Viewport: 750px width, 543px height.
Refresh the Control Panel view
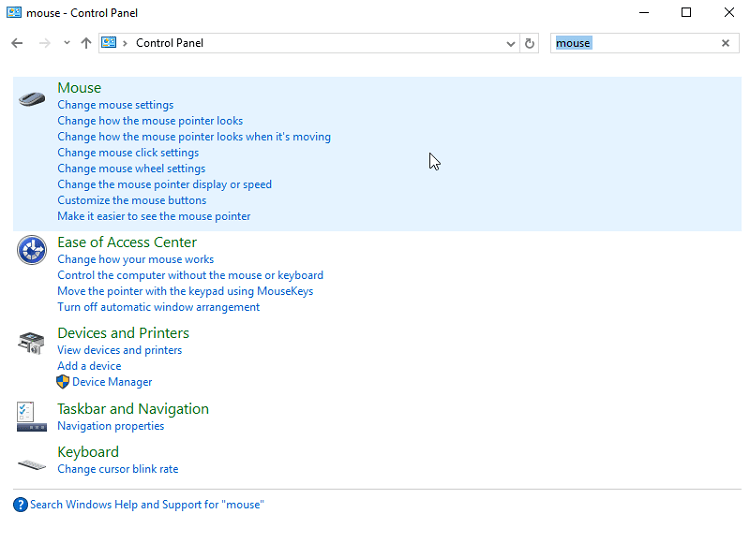pyautogui.click(x=529, y=43)
